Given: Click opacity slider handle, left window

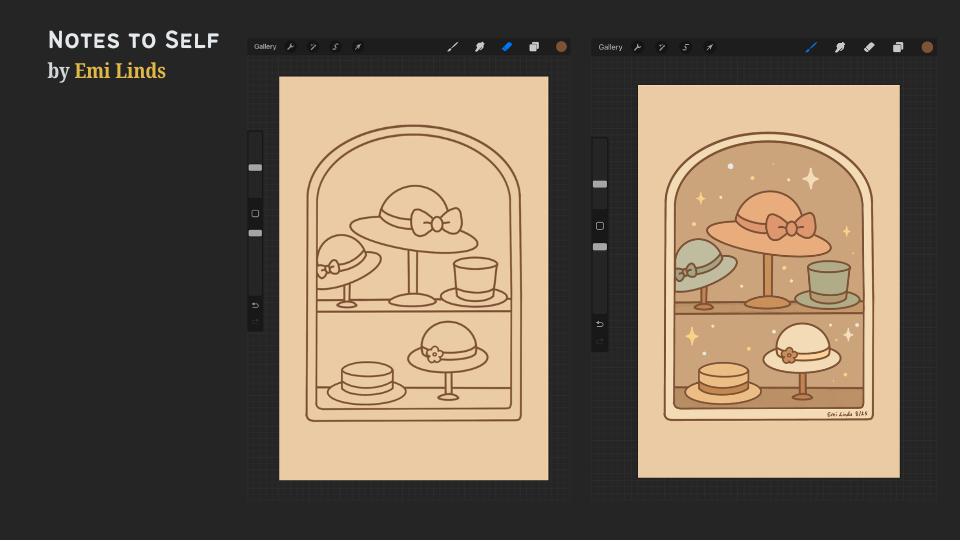Looking at the screenshot, I should pos(255,233).
